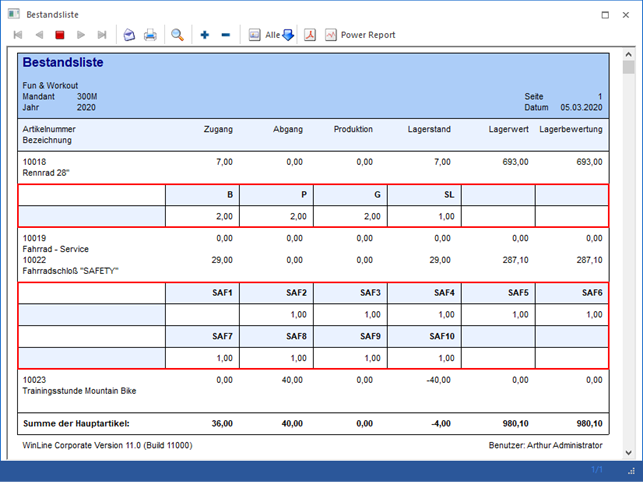Open the Alle download dropdown arrow
This screenshot has height=482, width=643.
pos(288,35)
